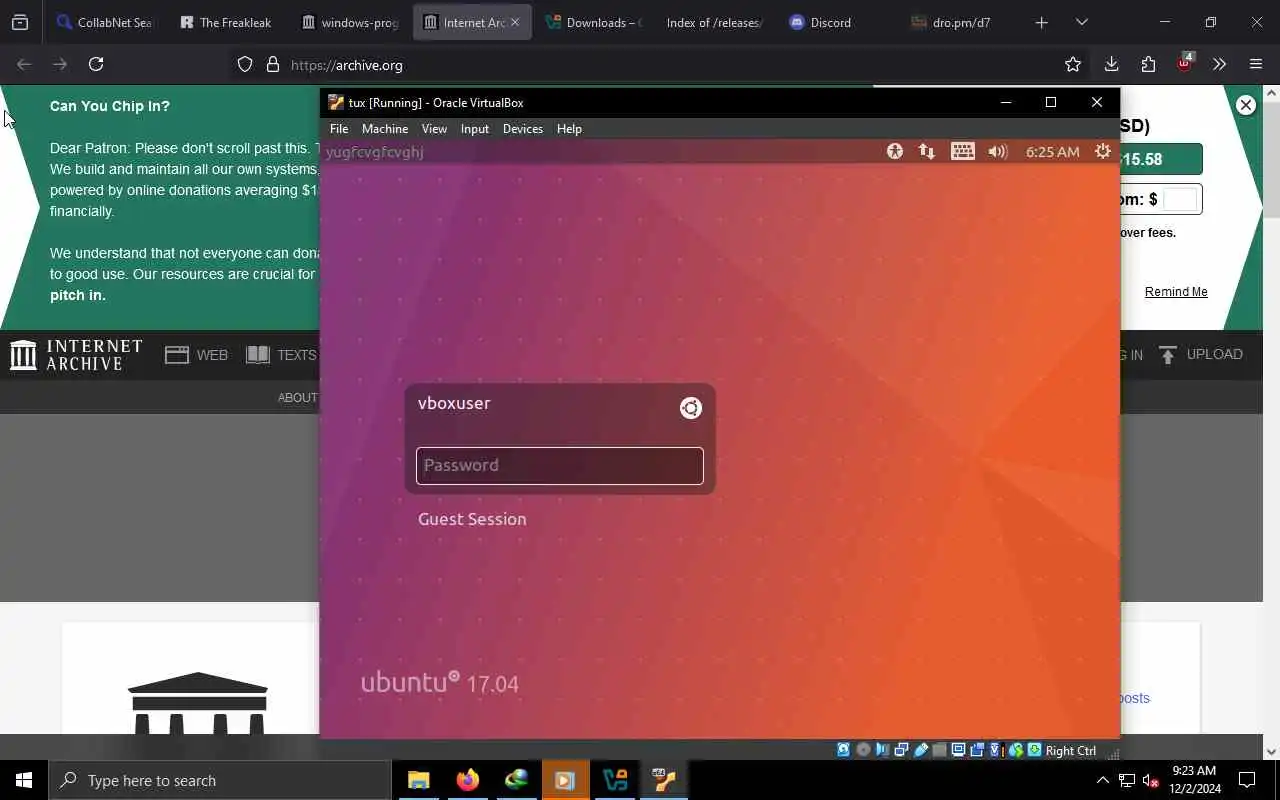Open VirtualBox File menu
1280x800 pixels.
[339, 129]
